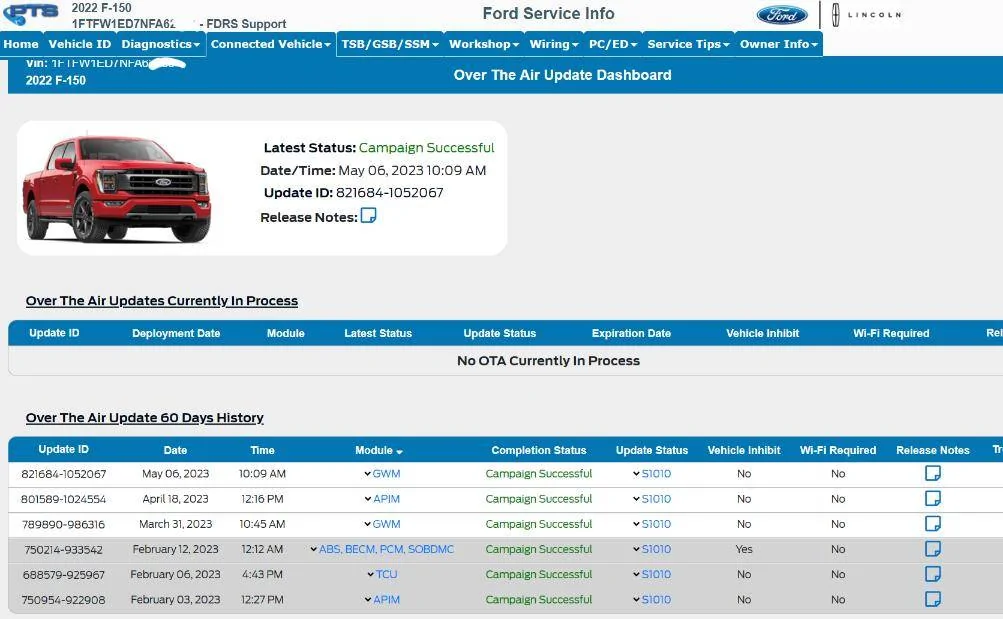Expand APIM module for April 18, 2023
The width and height of the screenshot is (1003, 619).
pos(382,499)
